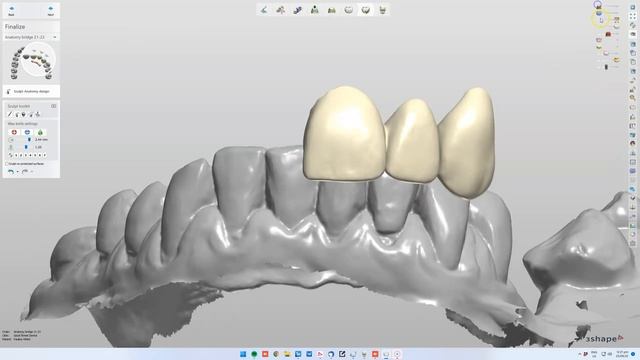Go to the Back step button

point(11,11)
